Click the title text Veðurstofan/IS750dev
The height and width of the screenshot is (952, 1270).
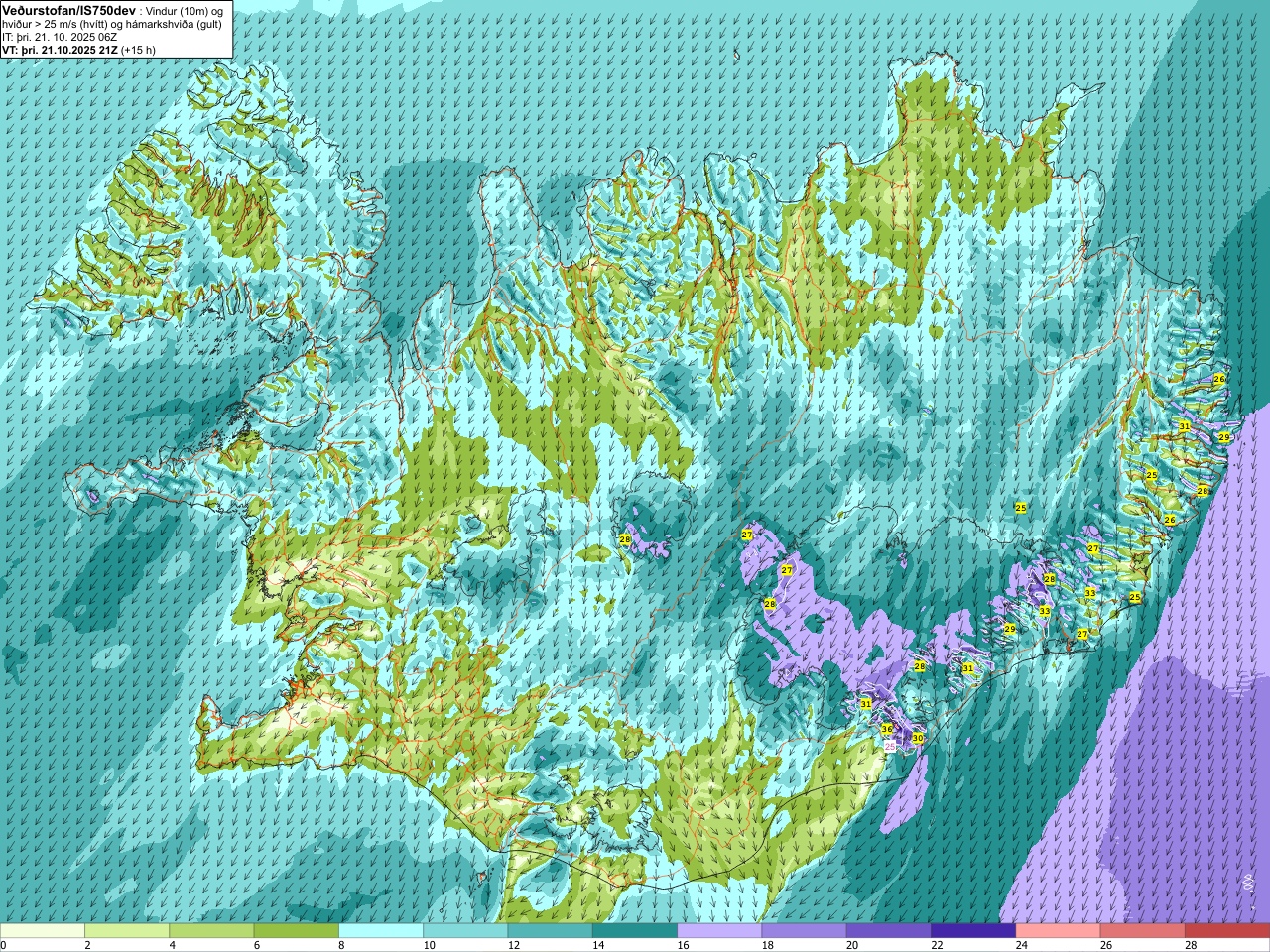tap(69, 11)
